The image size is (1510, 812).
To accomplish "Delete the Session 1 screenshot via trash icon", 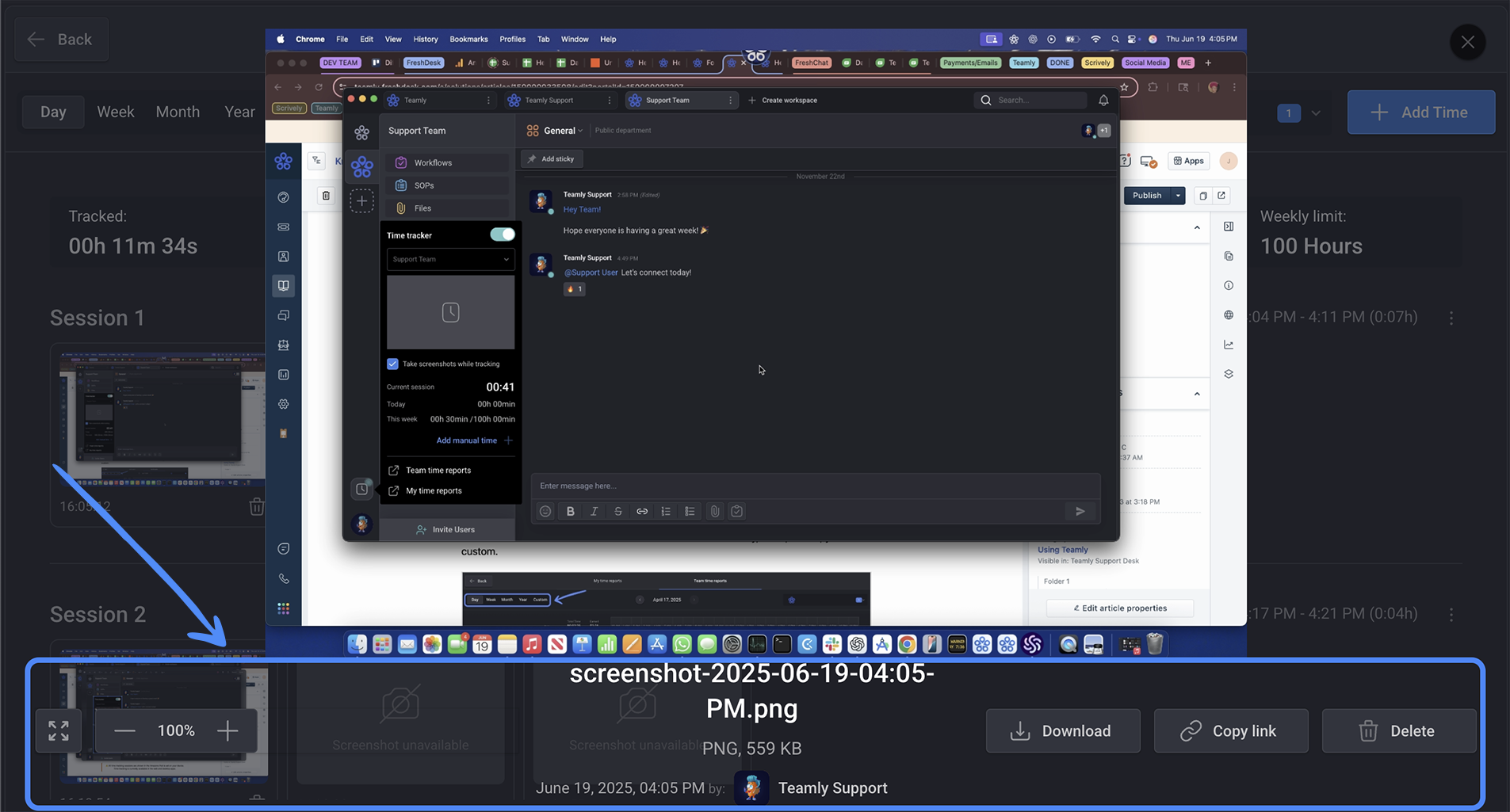I will 256,506.
